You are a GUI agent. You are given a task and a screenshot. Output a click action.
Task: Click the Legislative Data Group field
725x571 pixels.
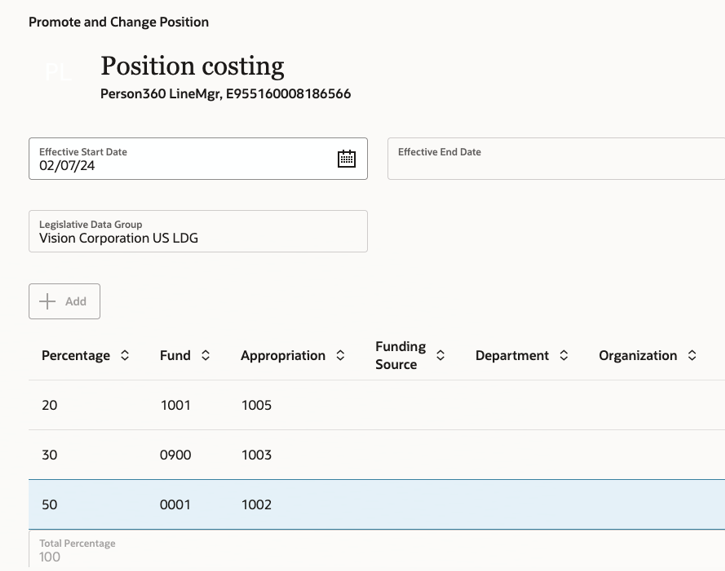(198, 231)
